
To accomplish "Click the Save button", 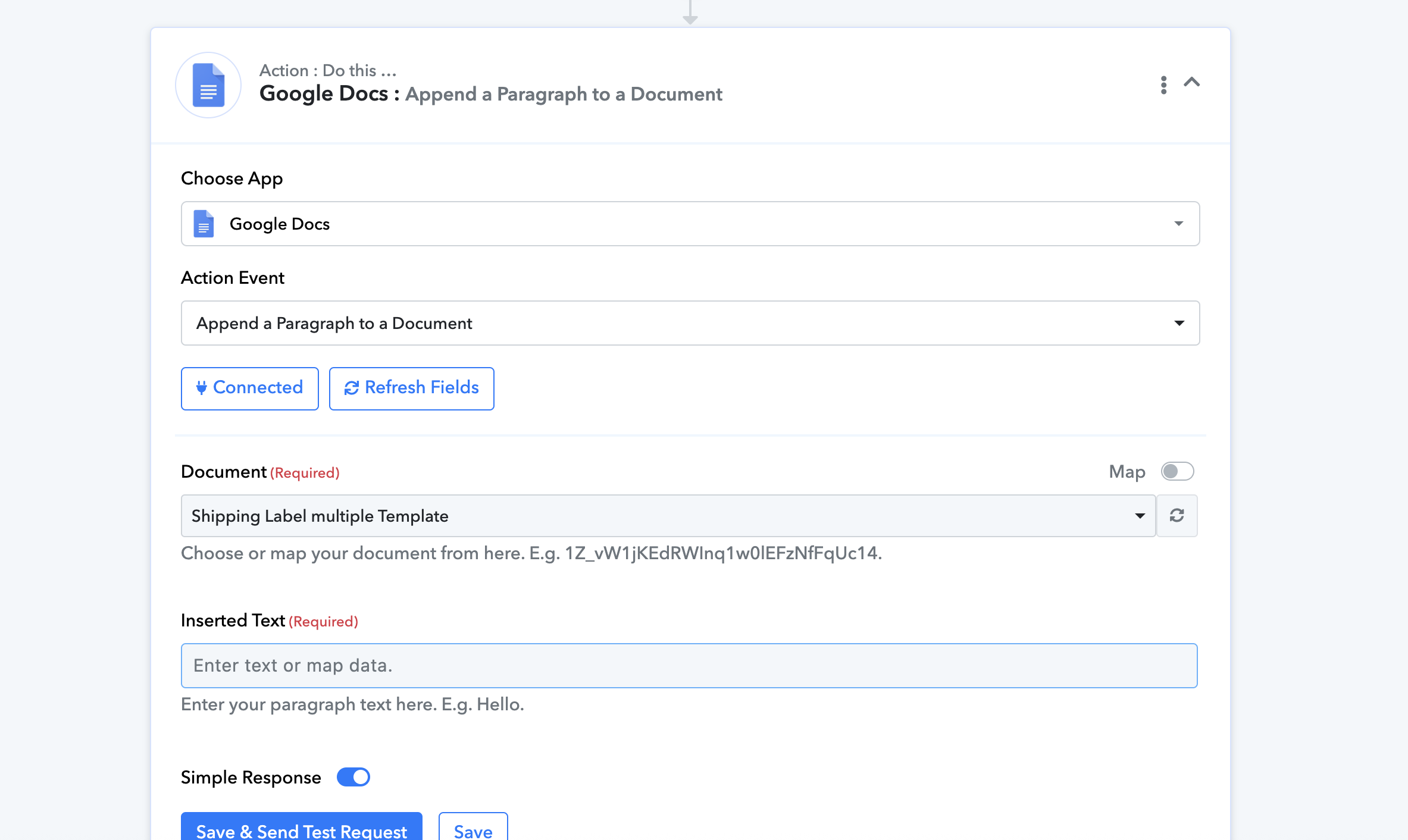I will point(473,827).
